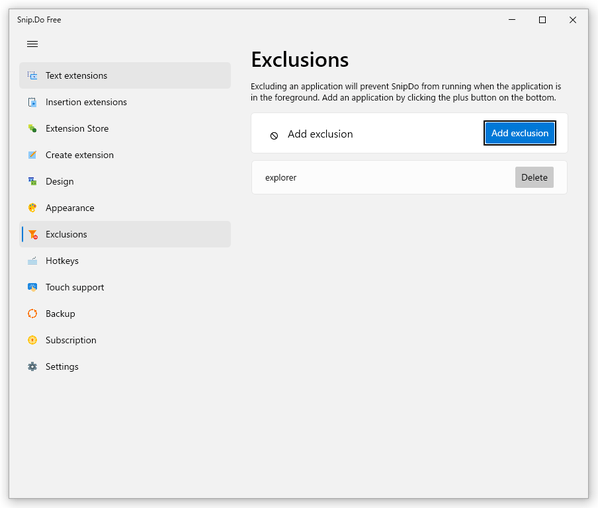Click the Appearance palette icon

point(32,208)
